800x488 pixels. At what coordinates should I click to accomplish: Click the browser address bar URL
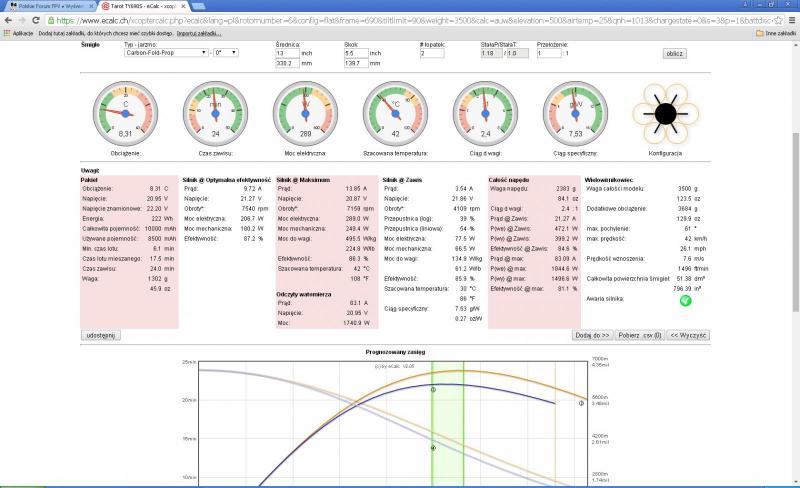pos(400,19)
